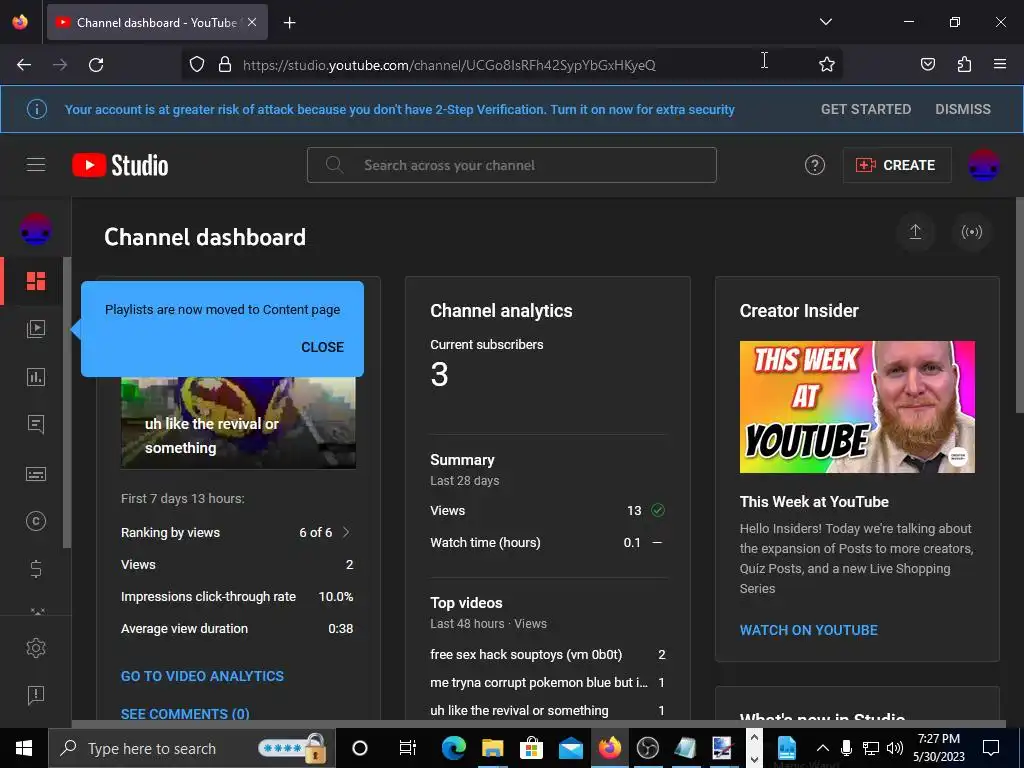Reload the page with the refresh icon

point(96,65)
